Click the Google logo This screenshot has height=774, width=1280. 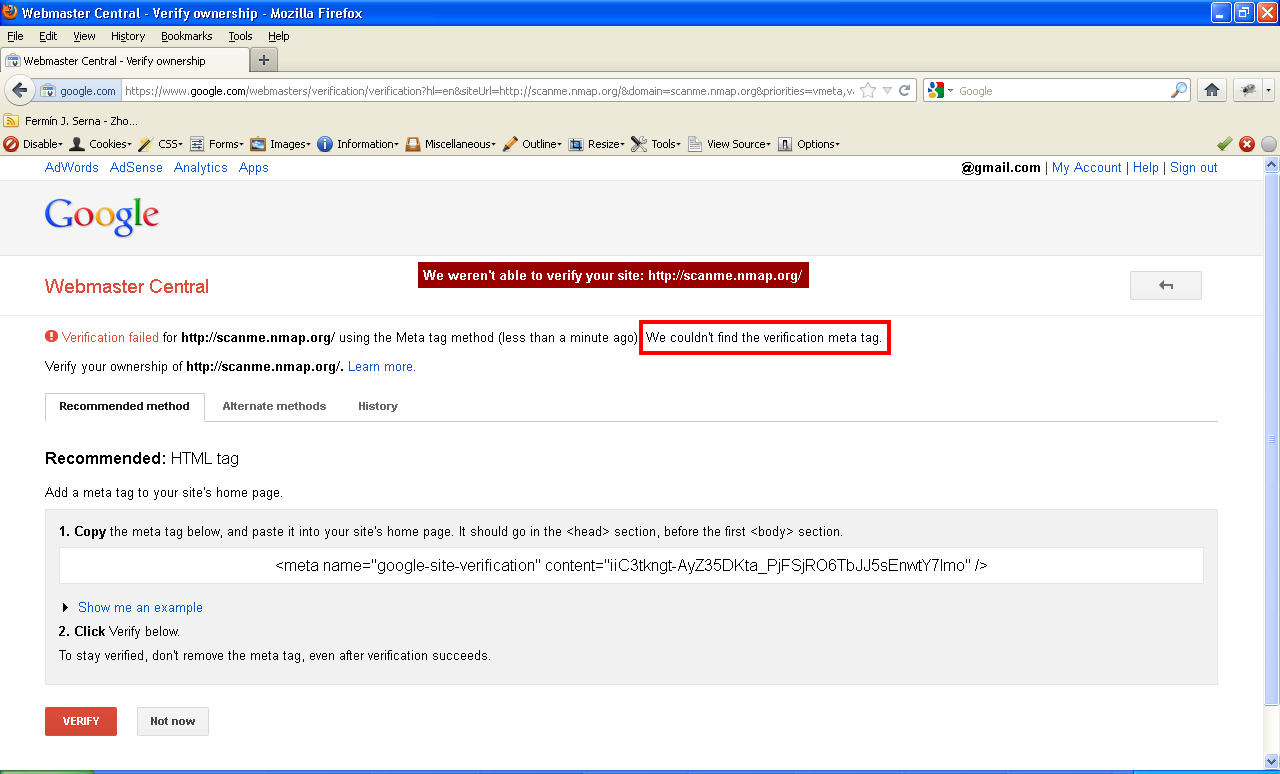(102, 216)
